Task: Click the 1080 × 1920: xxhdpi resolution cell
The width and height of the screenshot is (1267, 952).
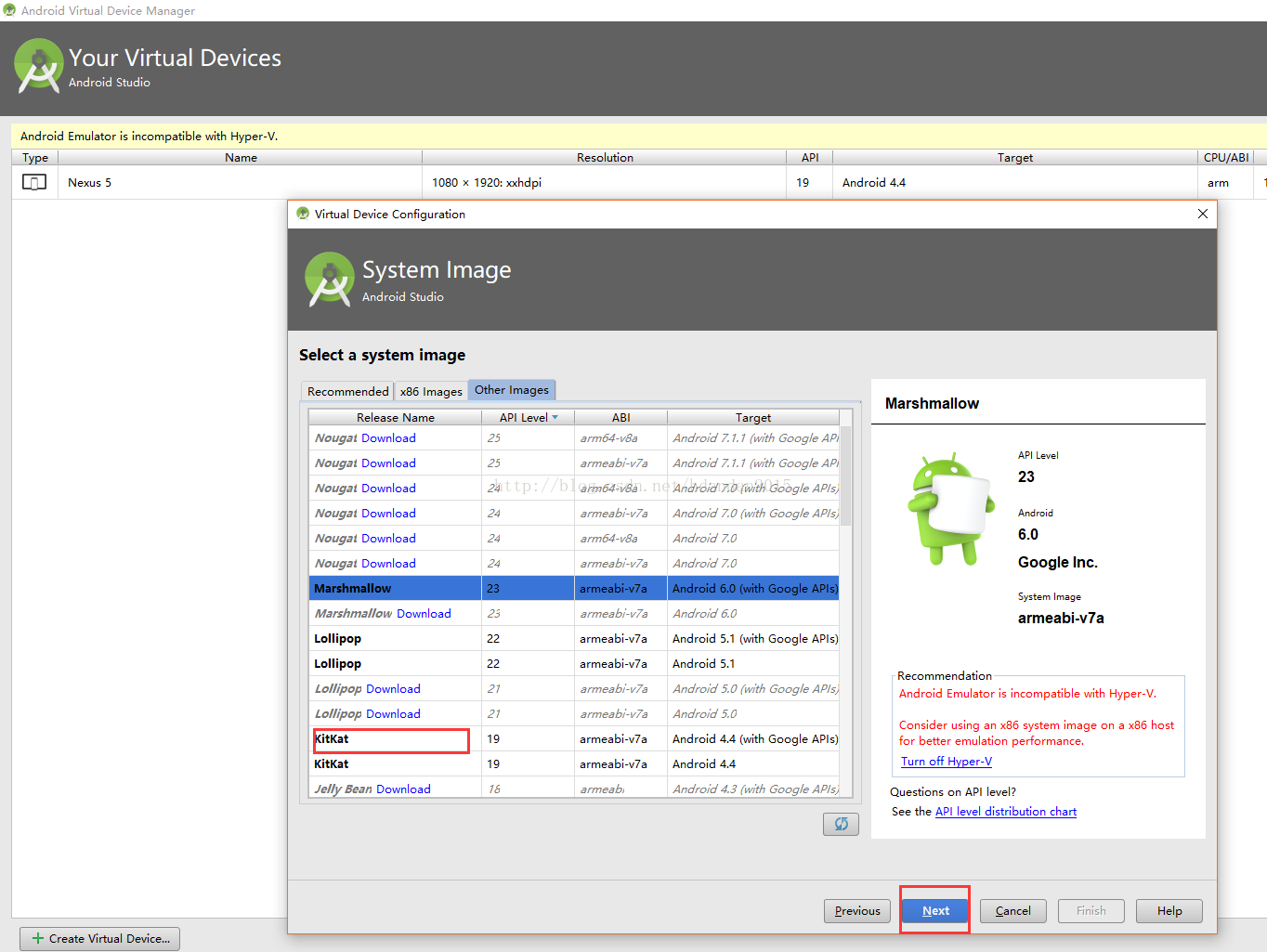Action: [605, 182]
